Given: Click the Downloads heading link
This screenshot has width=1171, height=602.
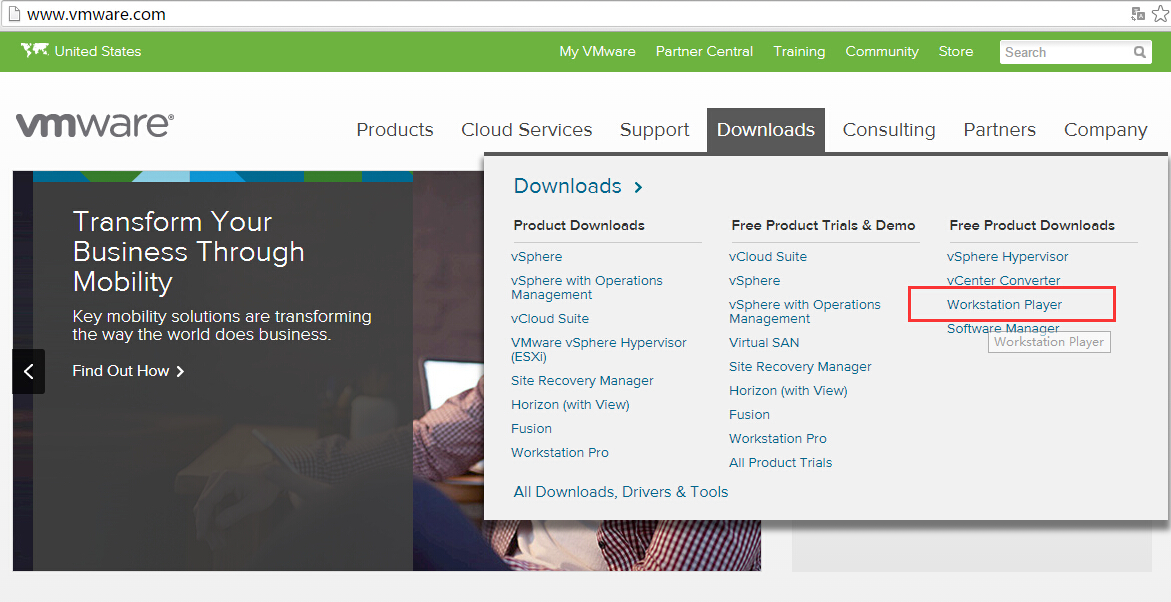Looking at the screenshot, I should pyautogui.click(x=568, y=186).
